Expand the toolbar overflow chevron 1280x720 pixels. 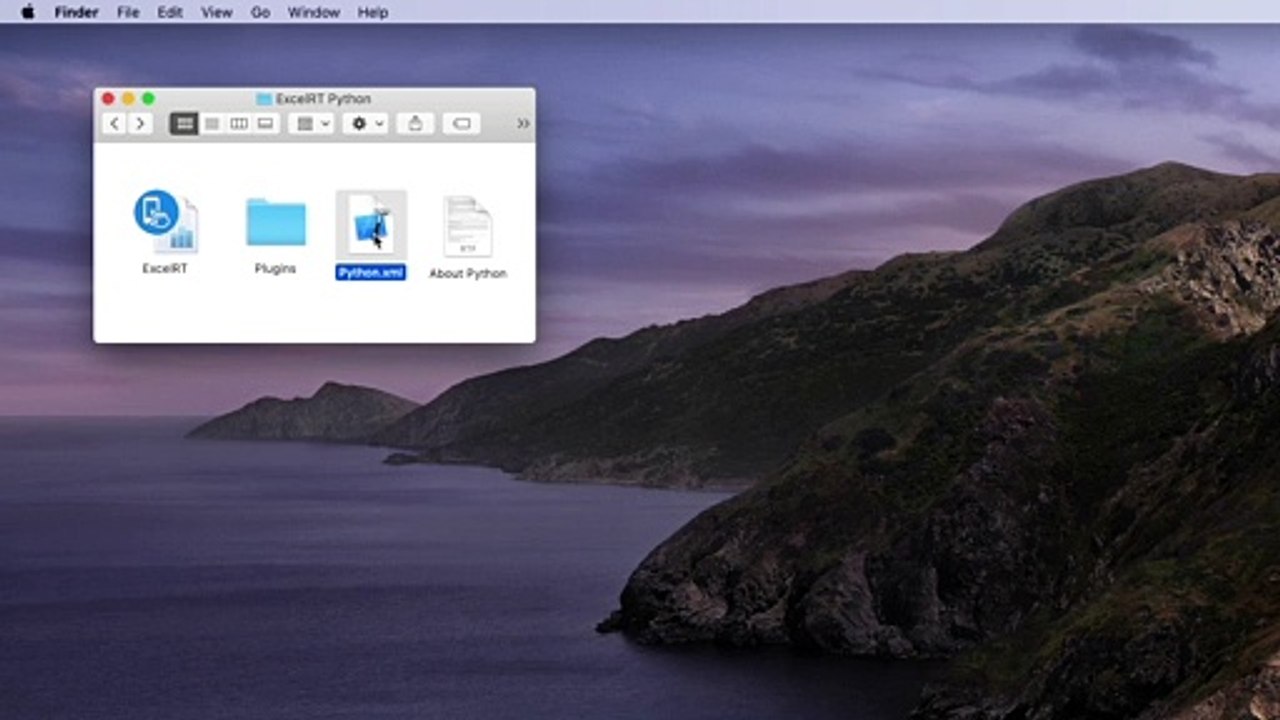[x=522, y=123]
